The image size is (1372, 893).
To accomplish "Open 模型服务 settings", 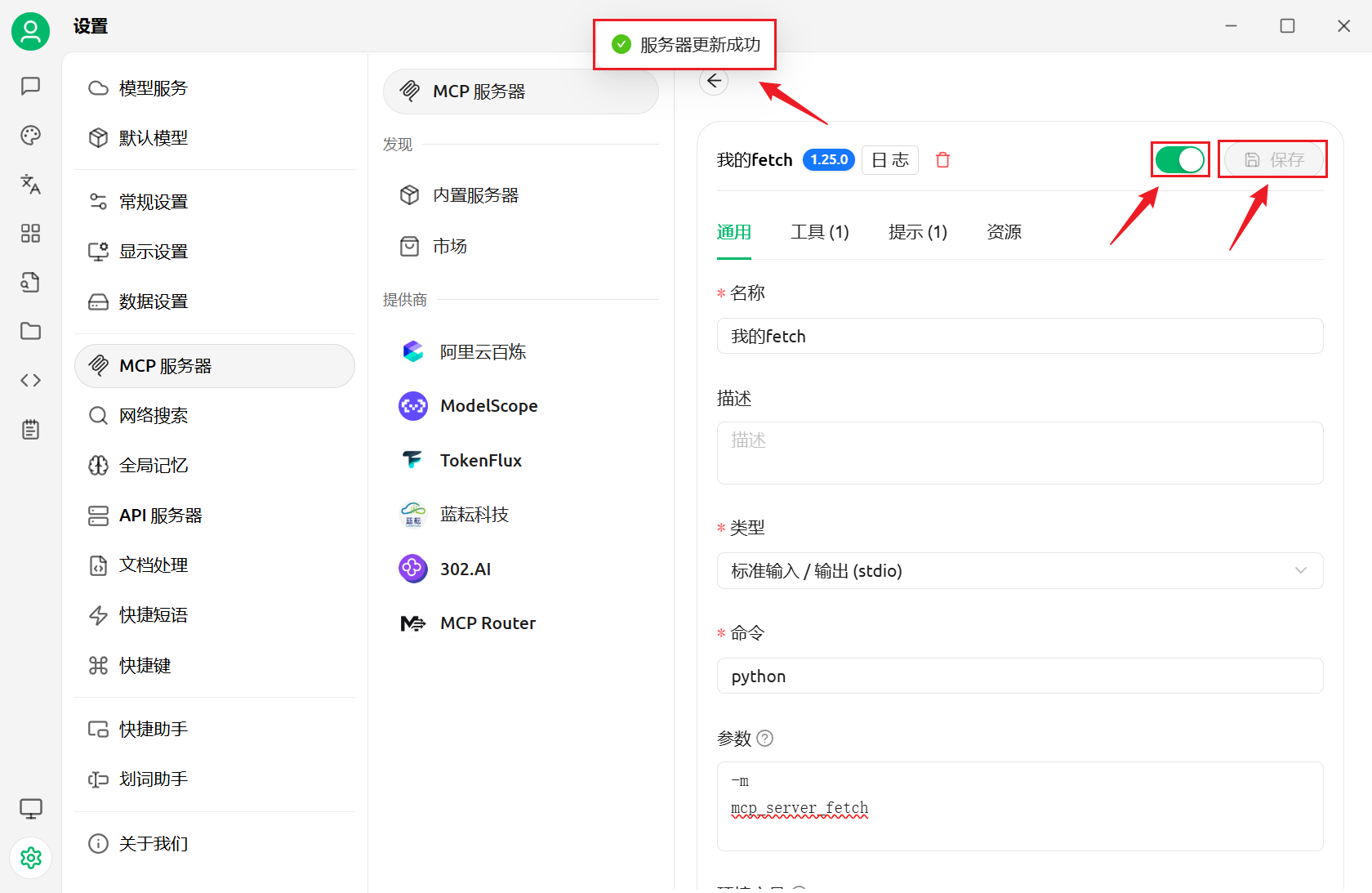I will point(215,88).
